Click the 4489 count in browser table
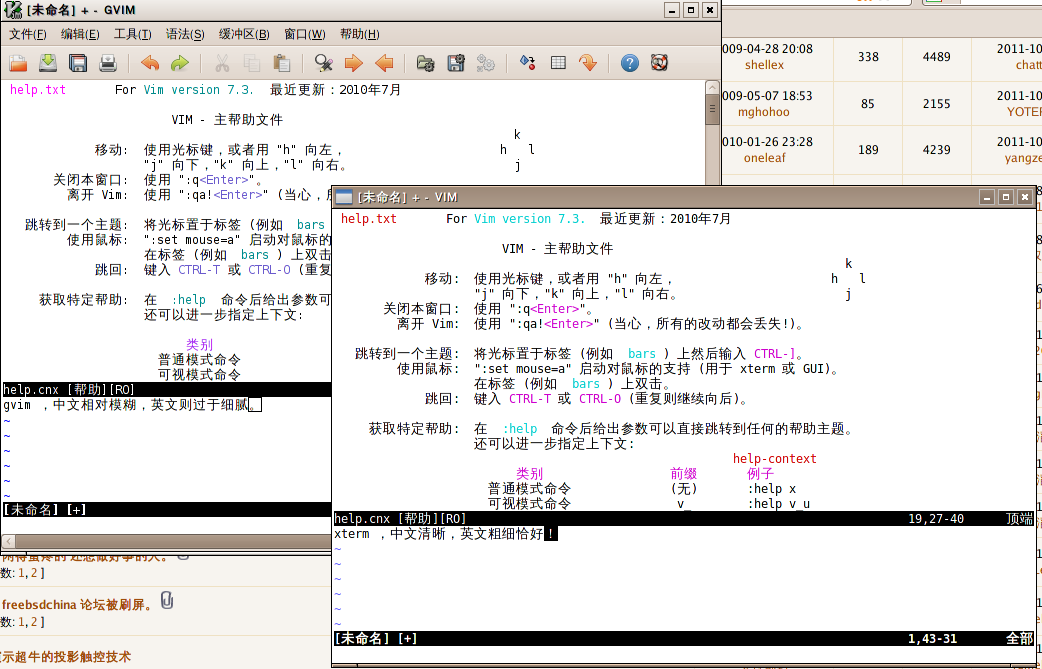 pos(936,57)
